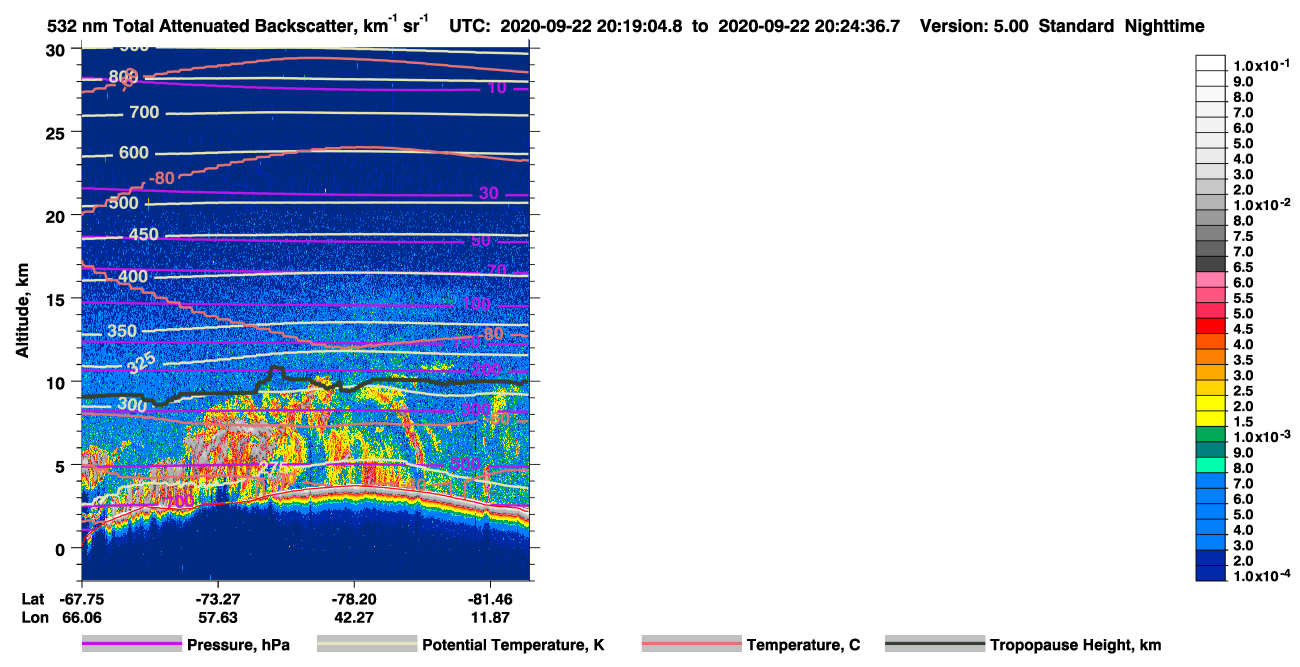
Task: Click the magenta 10 hPa pressure contour label
Action: click(497, 88)
